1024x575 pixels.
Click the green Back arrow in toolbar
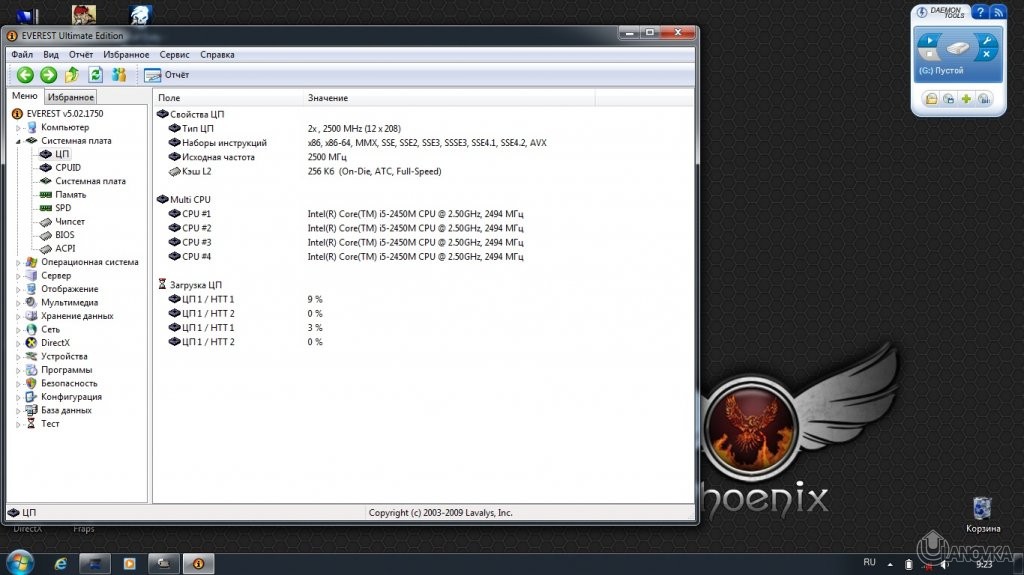pyautogui.click(x=25, y=75)
